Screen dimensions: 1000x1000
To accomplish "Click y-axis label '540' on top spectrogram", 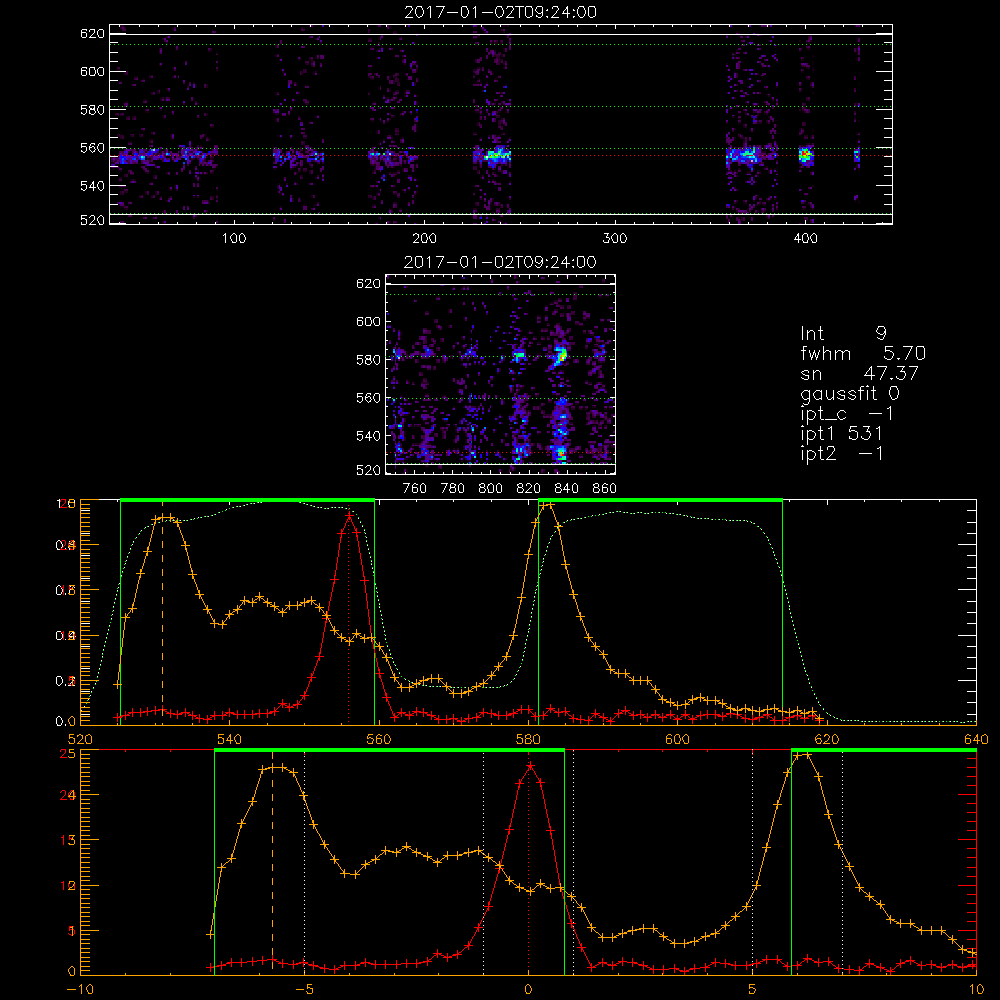I will 92,186.
